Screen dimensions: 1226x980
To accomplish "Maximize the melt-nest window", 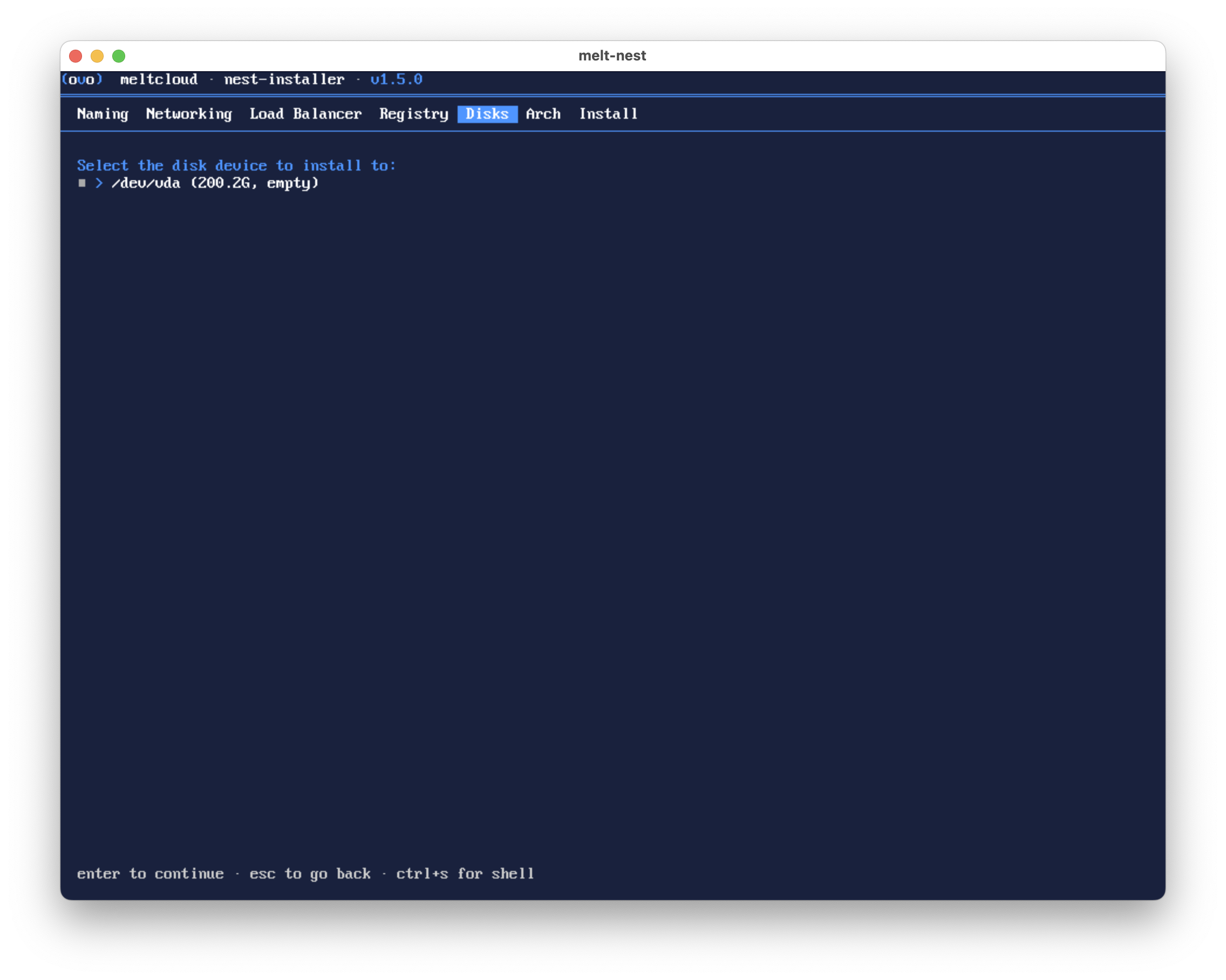I will pyautogui.click(x=119, y=56).
